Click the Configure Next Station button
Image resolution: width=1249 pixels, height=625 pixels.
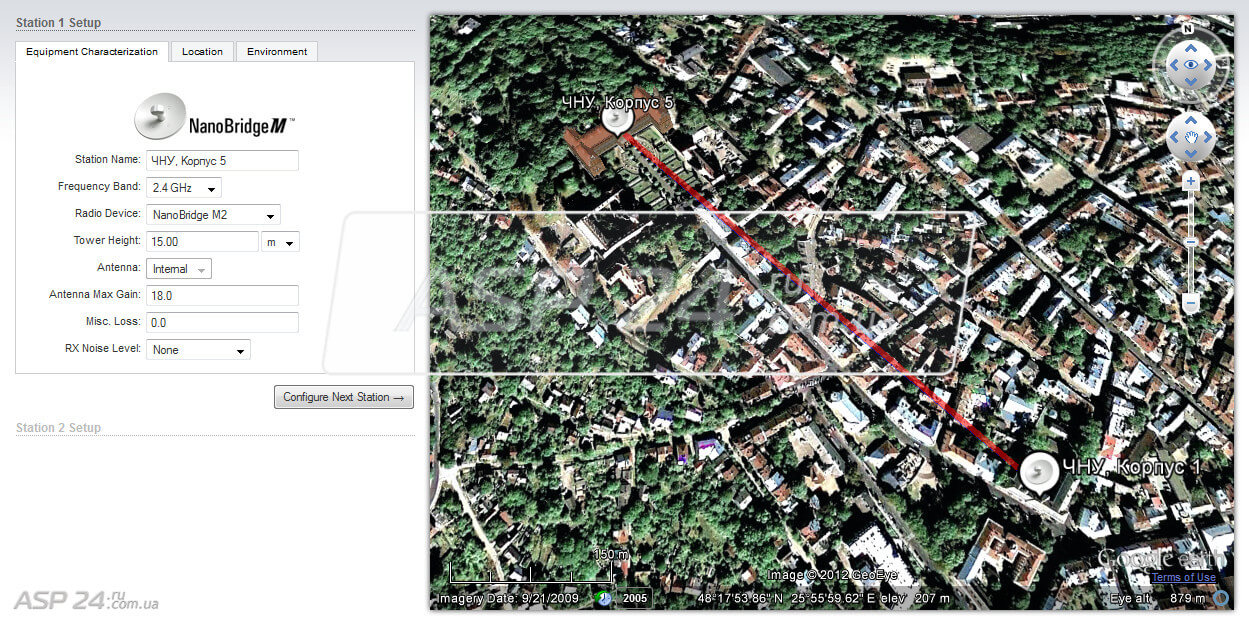click(343, 397)
